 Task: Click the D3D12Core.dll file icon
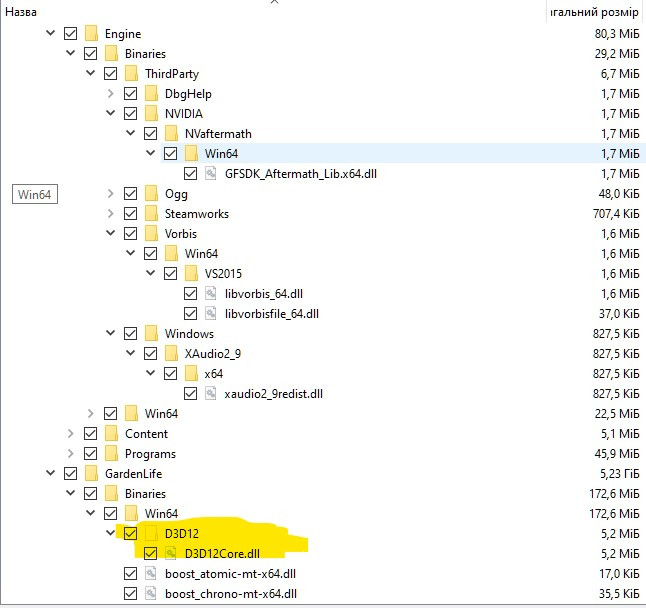tap(171, 553)
